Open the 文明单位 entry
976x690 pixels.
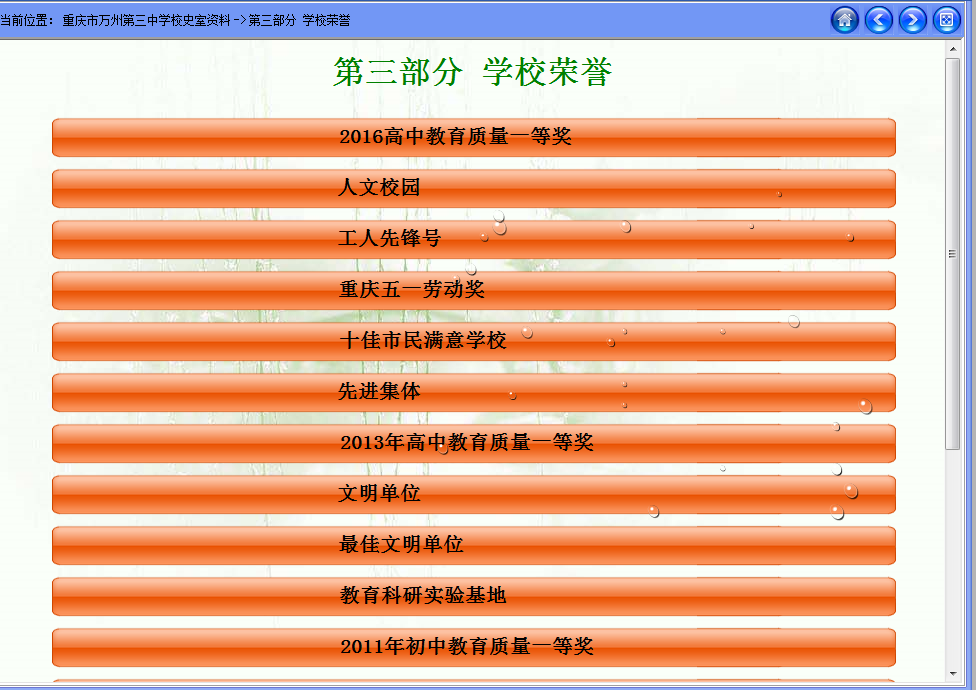474,494
